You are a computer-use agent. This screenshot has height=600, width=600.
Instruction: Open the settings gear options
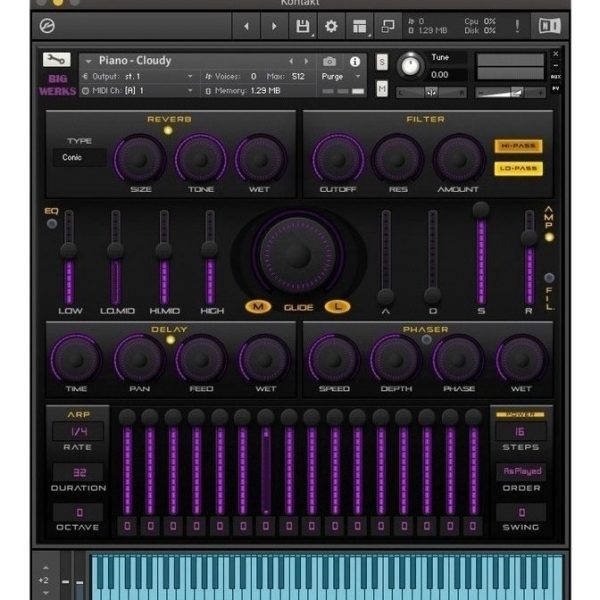point(331,26)
